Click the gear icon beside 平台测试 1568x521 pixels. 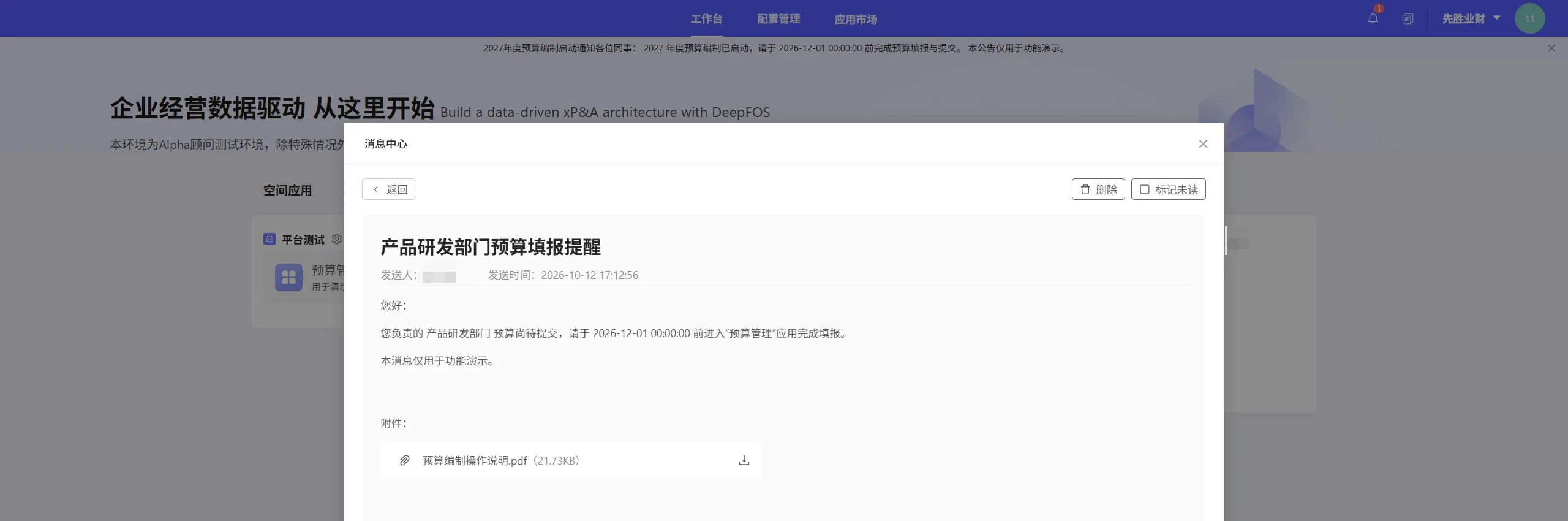click(x=337, y=239)
